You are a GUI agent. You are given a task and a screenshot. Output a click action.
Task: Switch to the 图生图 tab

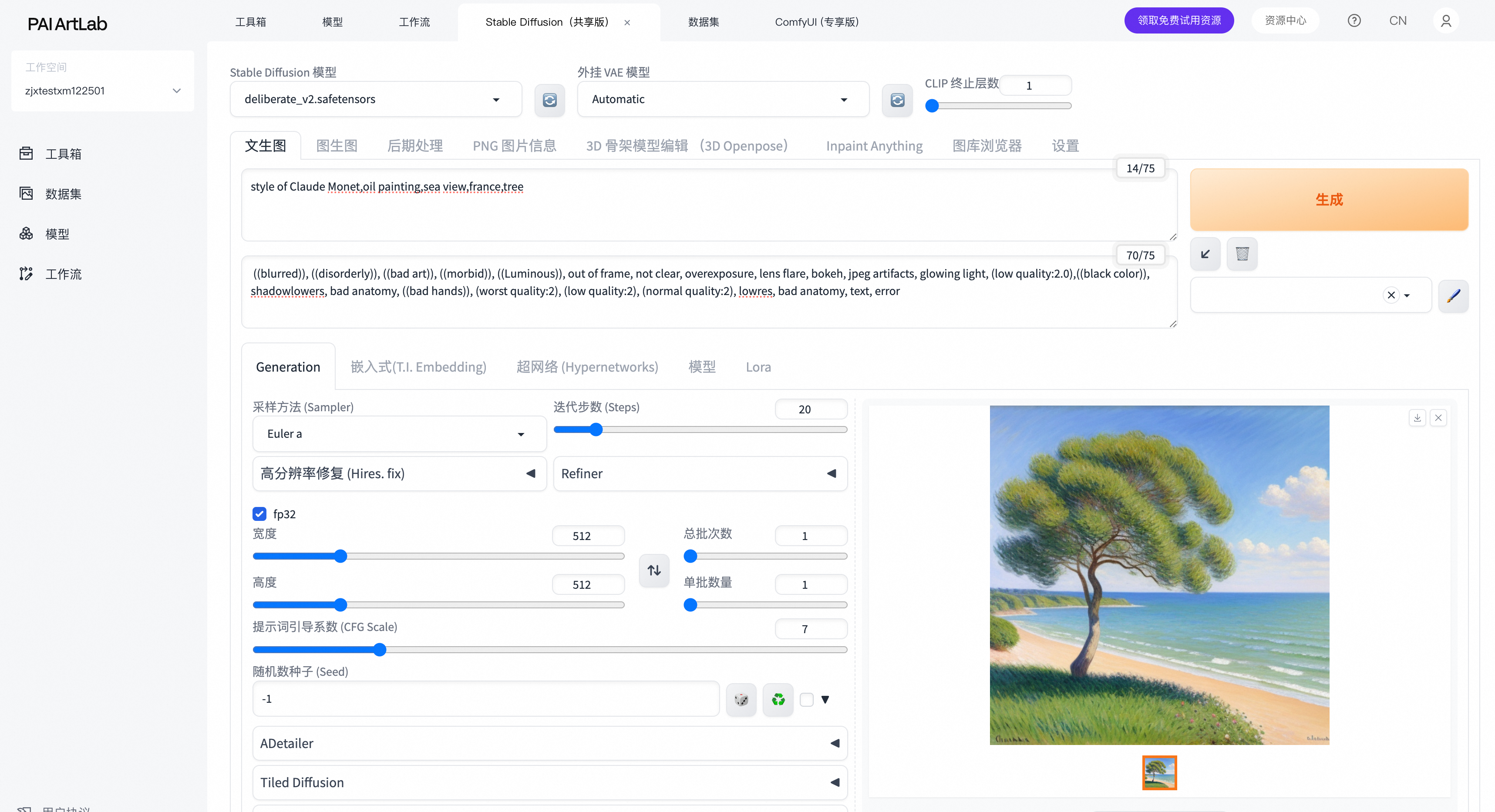pyautogui.click(x=337, y=146)
